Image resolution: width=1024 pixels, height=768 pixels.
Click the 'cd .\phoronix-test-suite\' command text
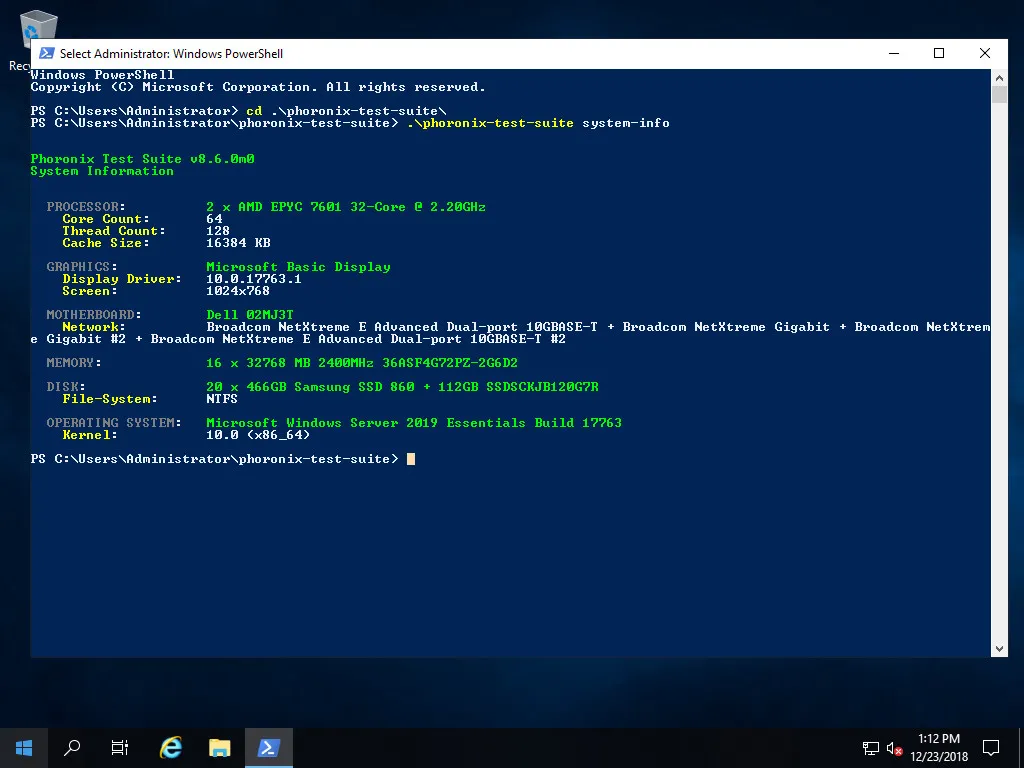(x=346, y=111)
